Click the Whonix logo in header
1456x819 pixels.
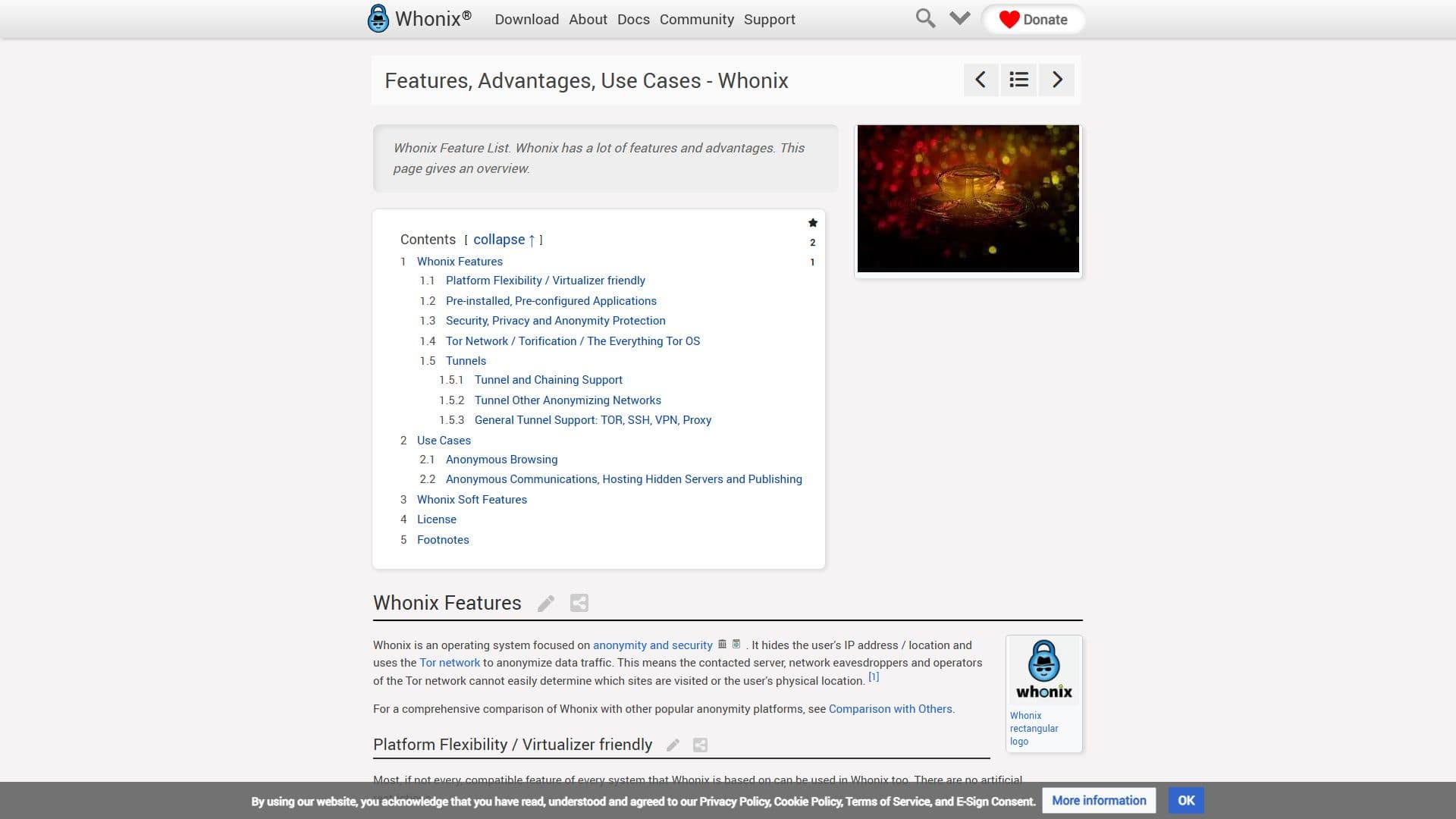[419, 18]
